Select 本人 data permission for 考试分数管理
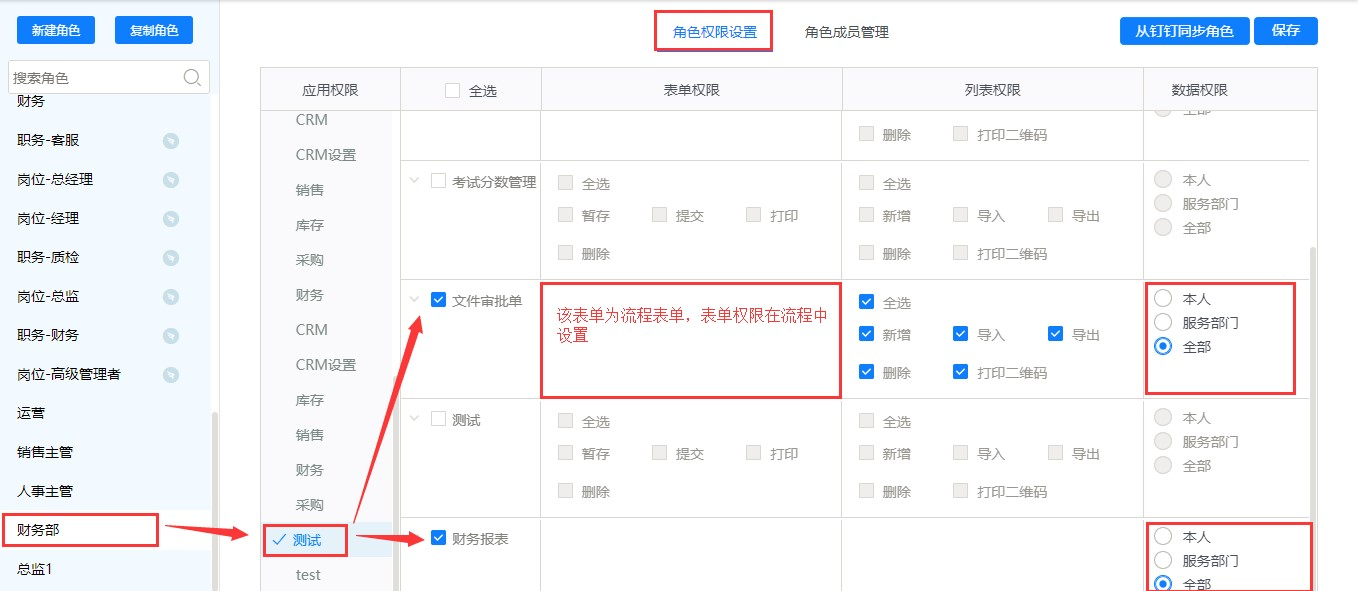Viewport: 1358px width, 591px height. [1163, 179]
